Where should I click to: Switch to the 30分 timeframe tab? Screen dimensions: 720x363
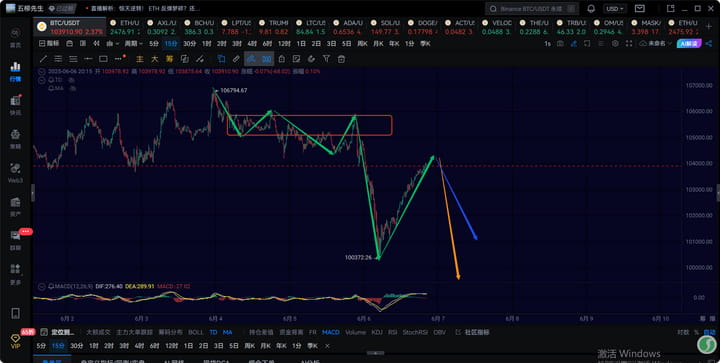tap(189, 44)
